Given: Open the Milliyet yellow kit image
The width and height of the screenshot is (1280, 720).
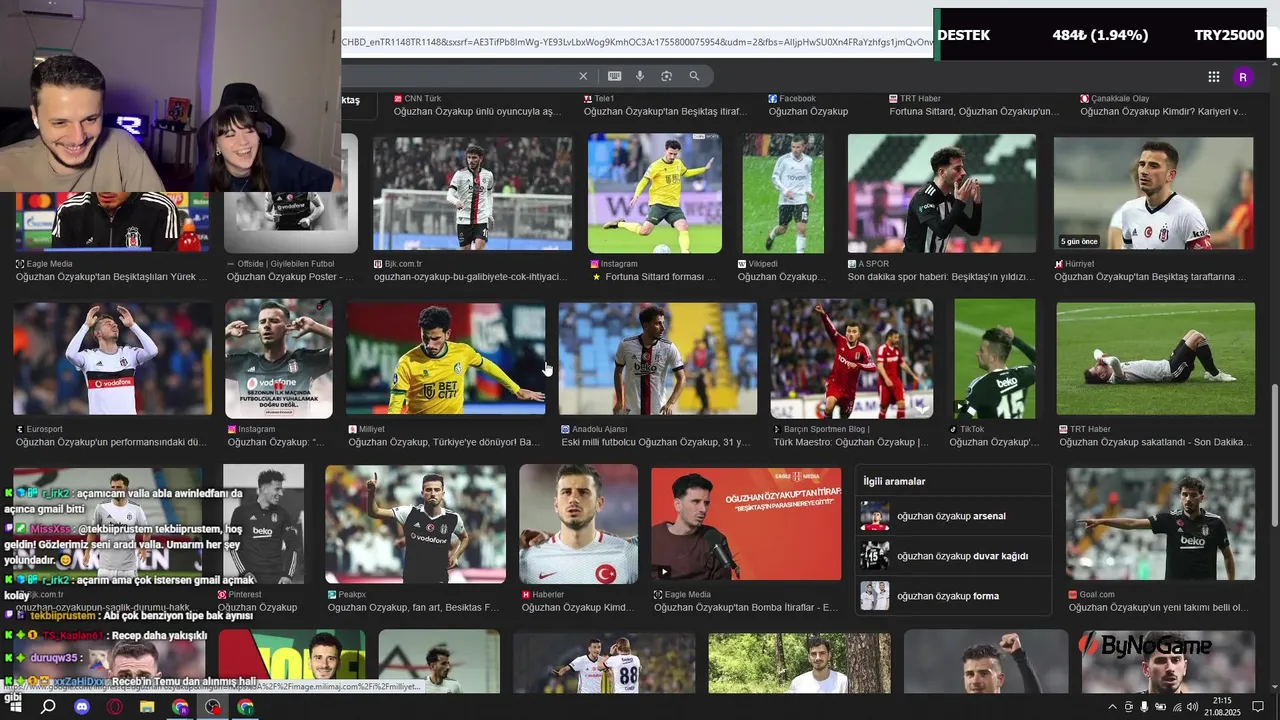Looking at the screenshot, I should click(445, 359).
